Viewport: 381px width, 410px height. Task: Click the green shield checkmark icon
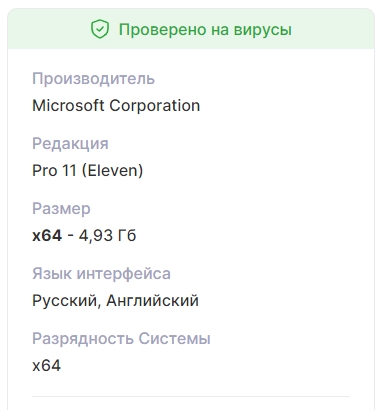[100, 29]
